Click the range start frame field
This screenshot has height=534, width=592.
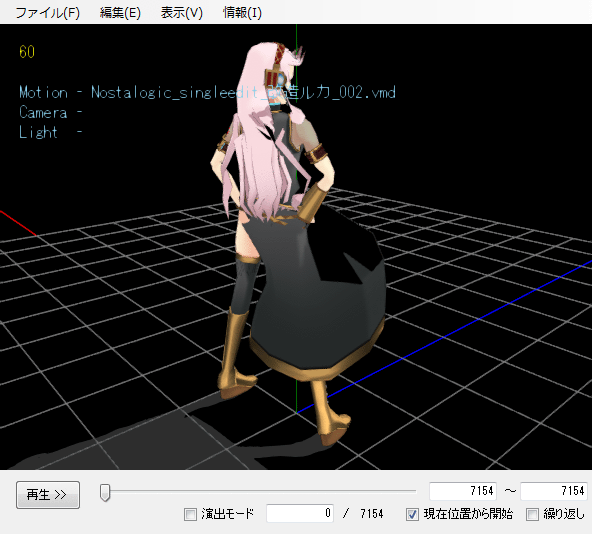(463, 491)
